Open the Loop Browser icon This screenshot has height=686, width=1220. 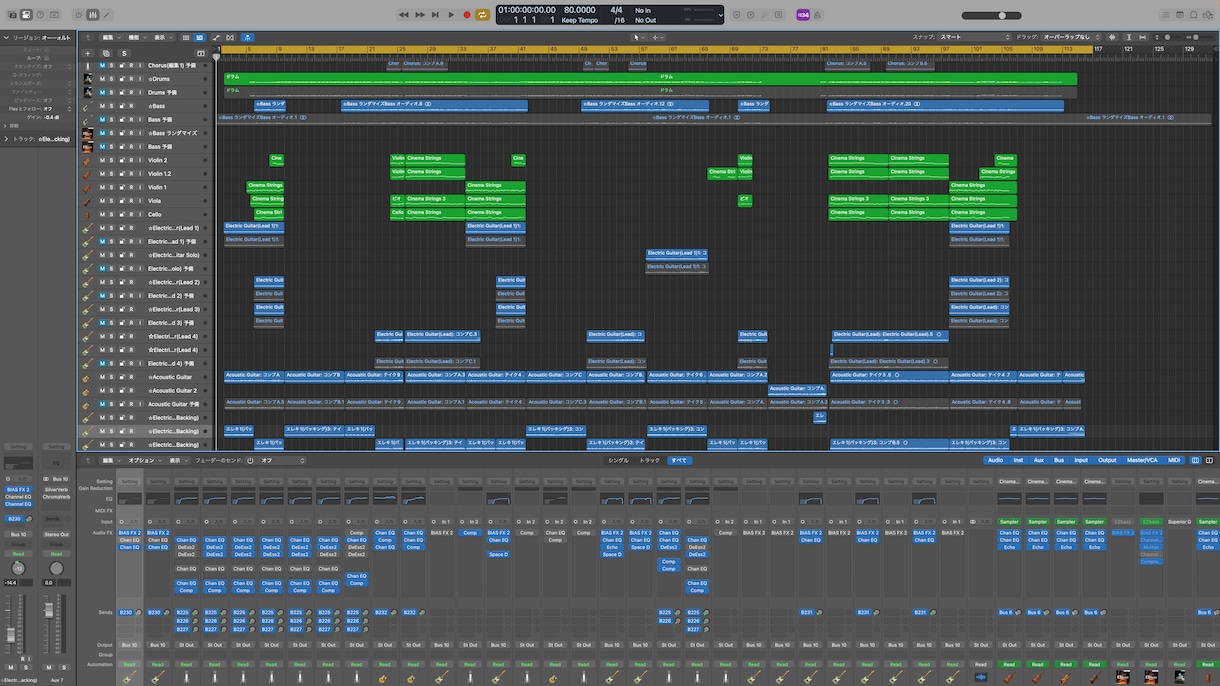tap(1193, 15)
